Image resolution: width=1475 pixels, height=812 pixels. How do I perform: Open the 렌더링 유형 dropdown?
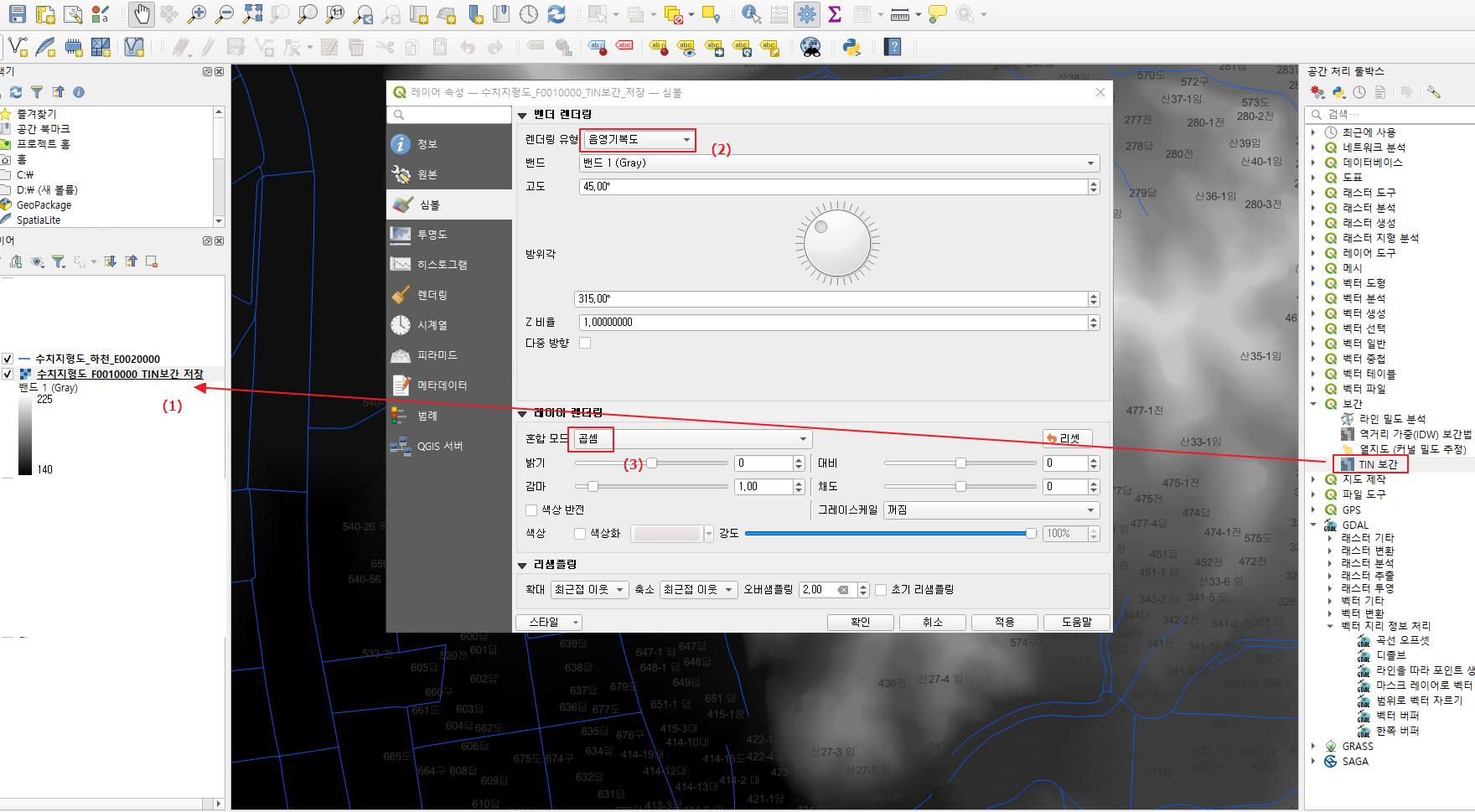(639, 139)
